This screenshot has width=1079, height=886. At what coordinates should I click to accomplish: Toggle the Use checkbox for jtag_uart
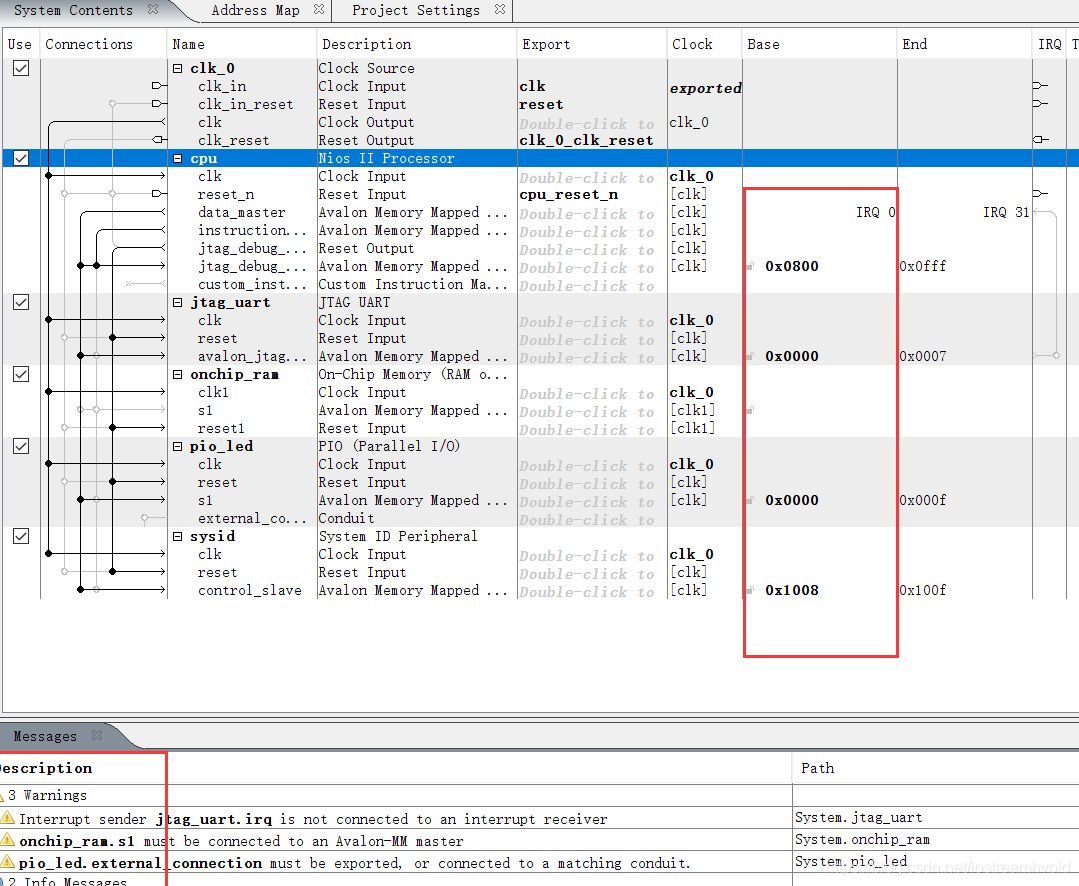point(21,302)
